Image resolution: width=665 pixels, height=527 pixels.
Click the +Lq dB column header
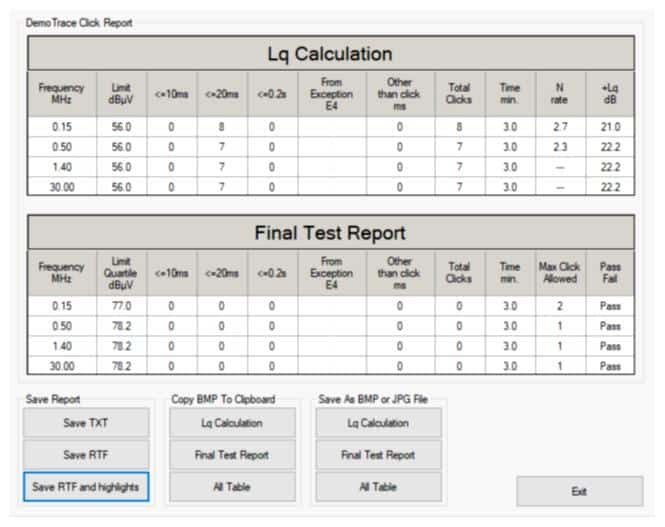[610, 94]
